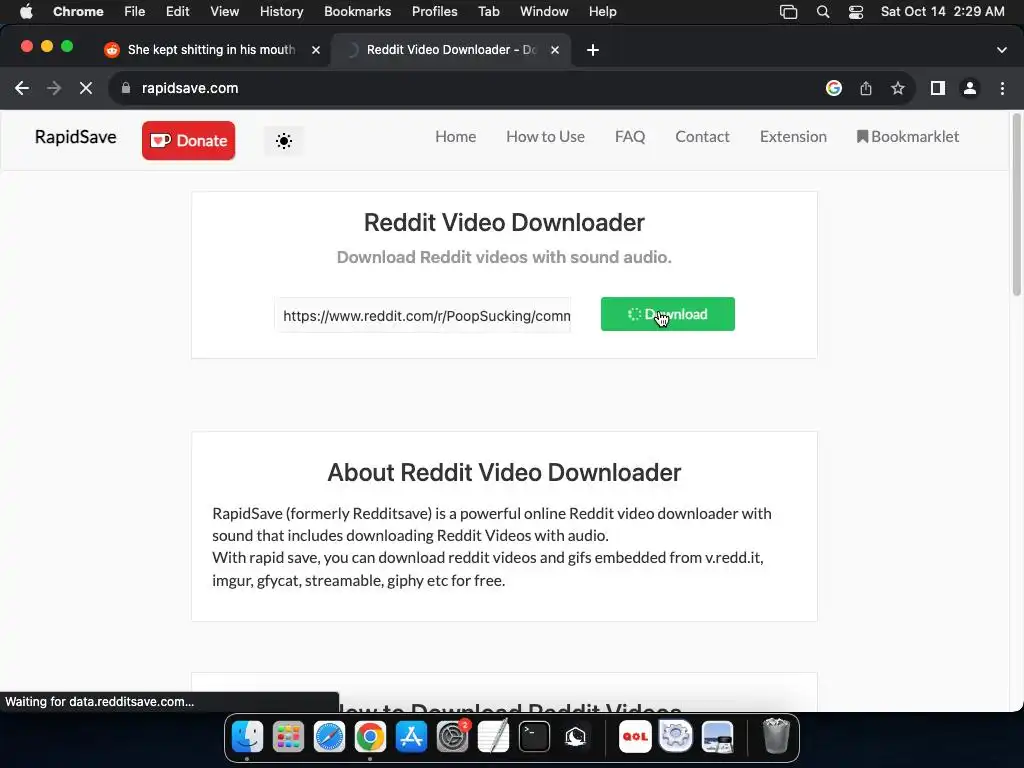Open App Store from the Dock
This screenshot has width=1024, height=768.
click(x=411, y=737)
